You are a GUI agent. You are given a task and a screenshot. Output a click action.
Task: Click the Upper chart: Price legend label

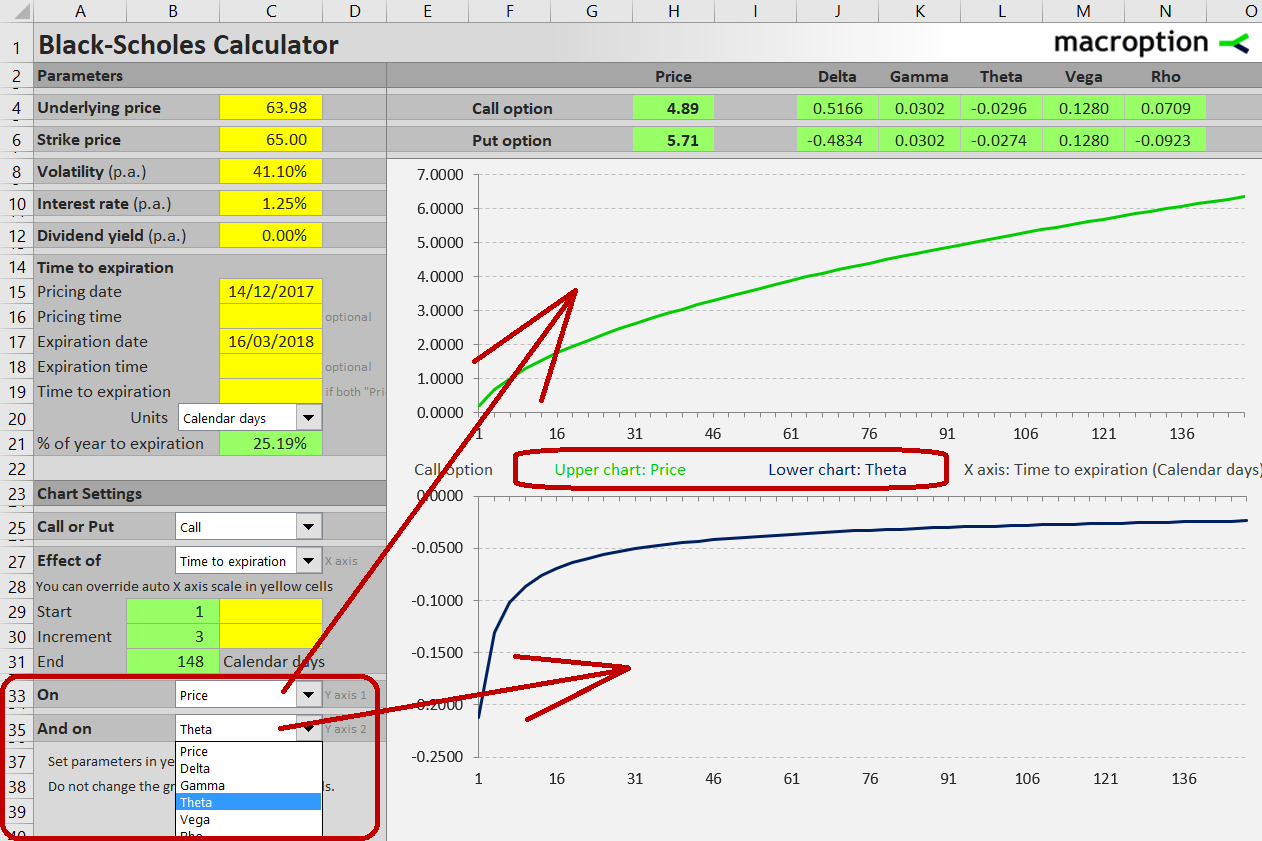(x=620, y=469)
